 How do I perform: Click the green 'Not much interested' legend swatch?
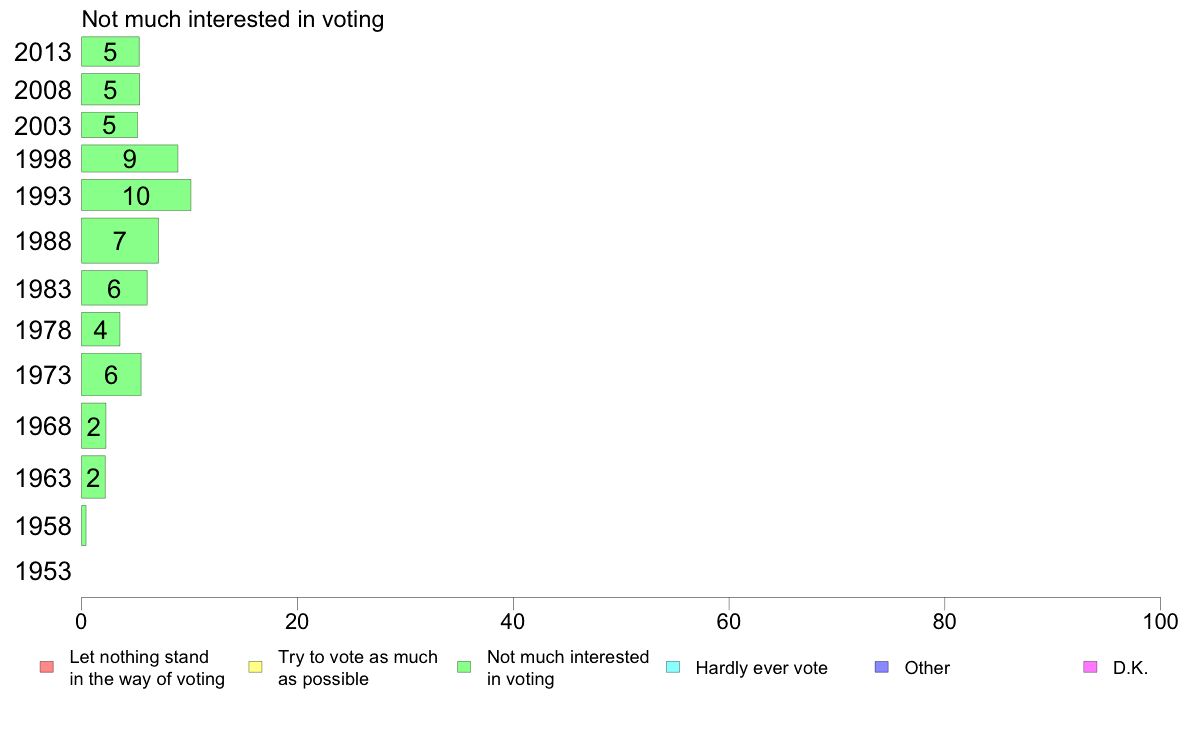pyautogui.click(x=464, y=667)
